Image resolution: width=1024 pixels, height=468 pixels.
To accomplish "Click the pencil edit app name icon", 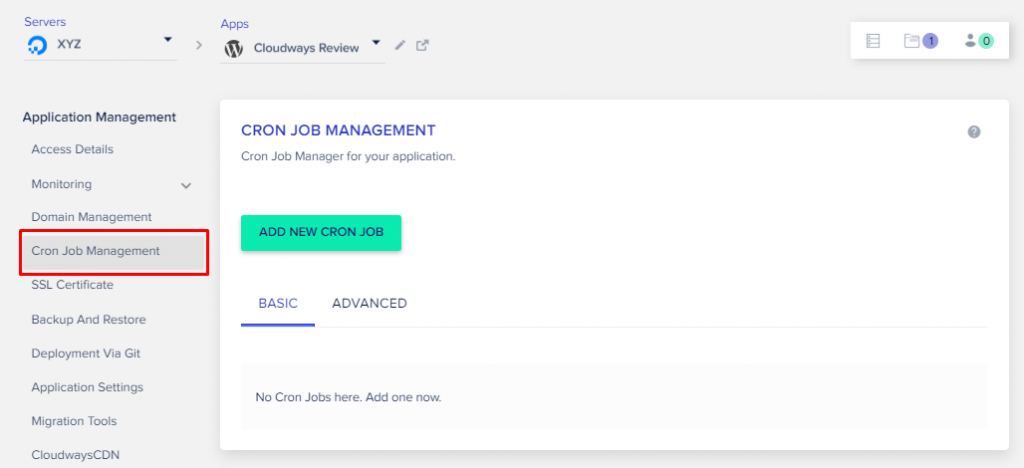I will [401, 45].
